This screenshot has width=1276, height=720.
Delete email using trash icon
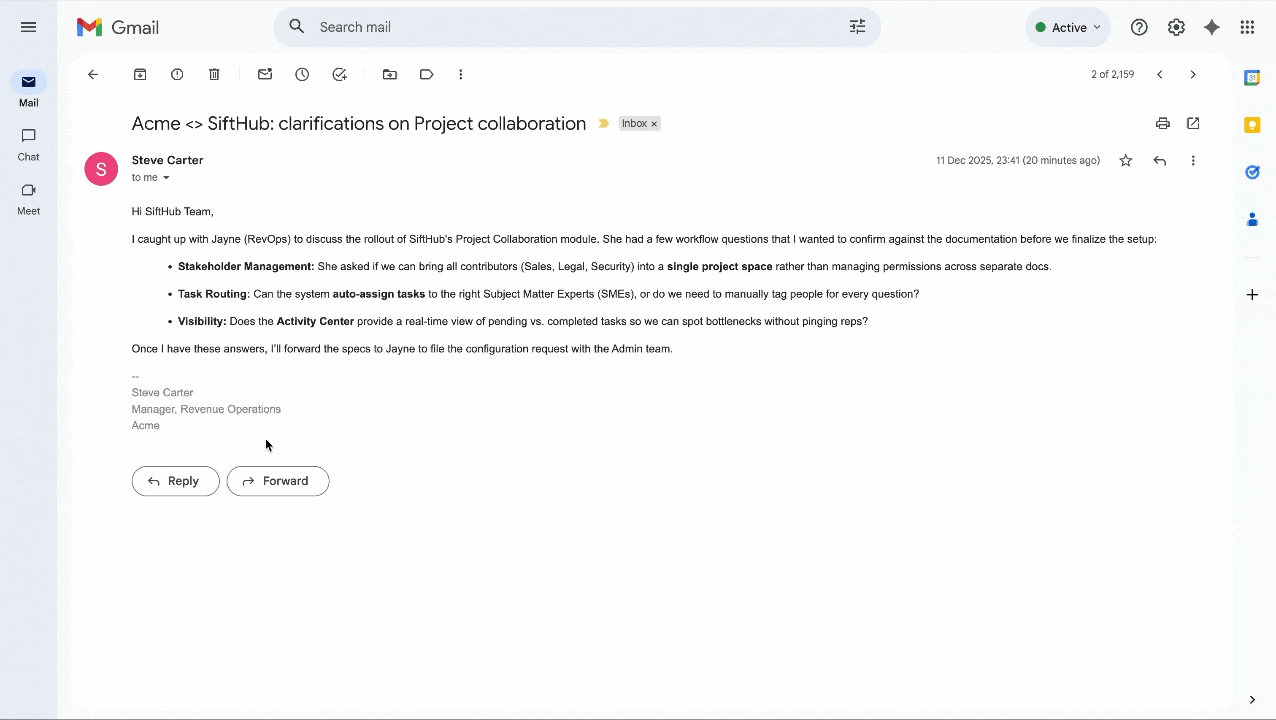214,75
